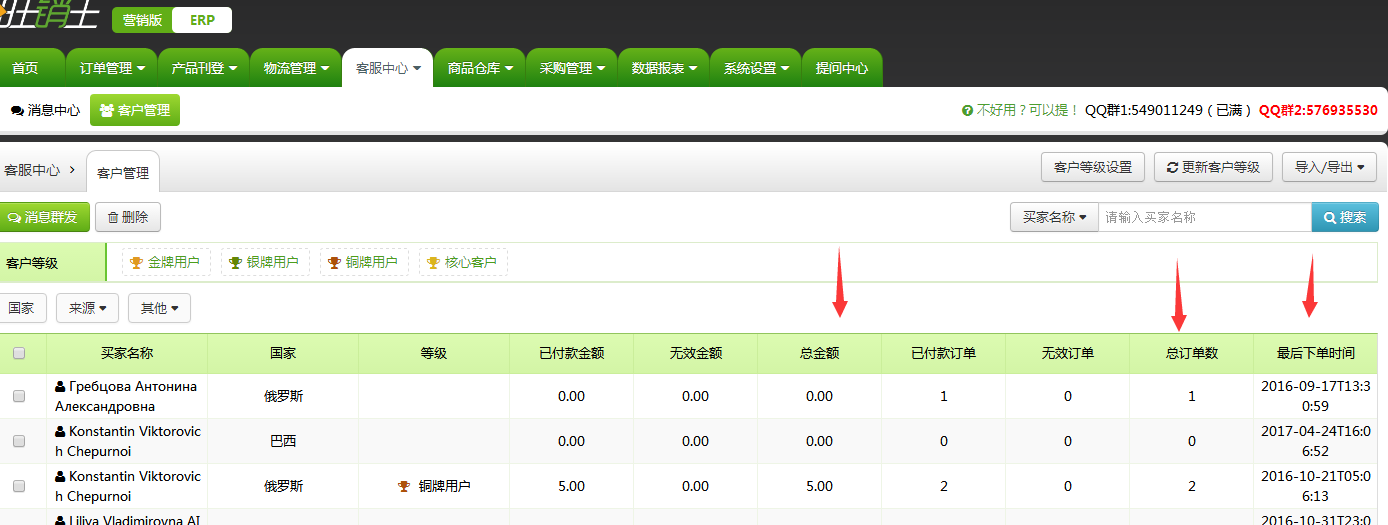
Task: Go to 提问中心
Action: pos(842,68)
